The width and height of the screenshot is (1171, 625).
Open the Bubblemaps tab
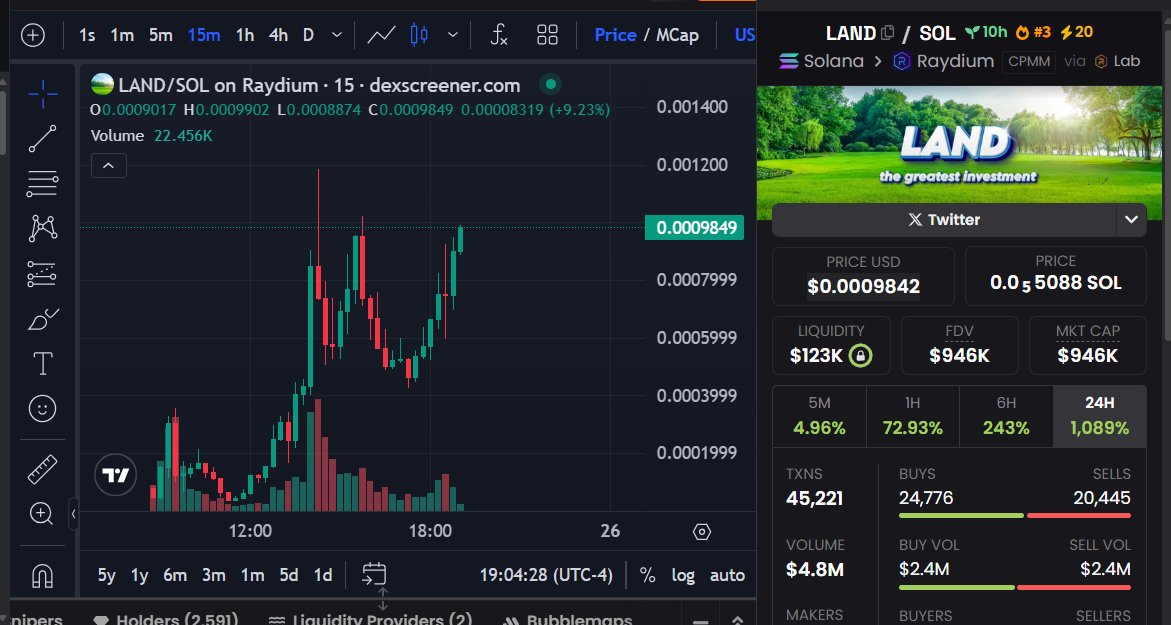pos(567,619)
